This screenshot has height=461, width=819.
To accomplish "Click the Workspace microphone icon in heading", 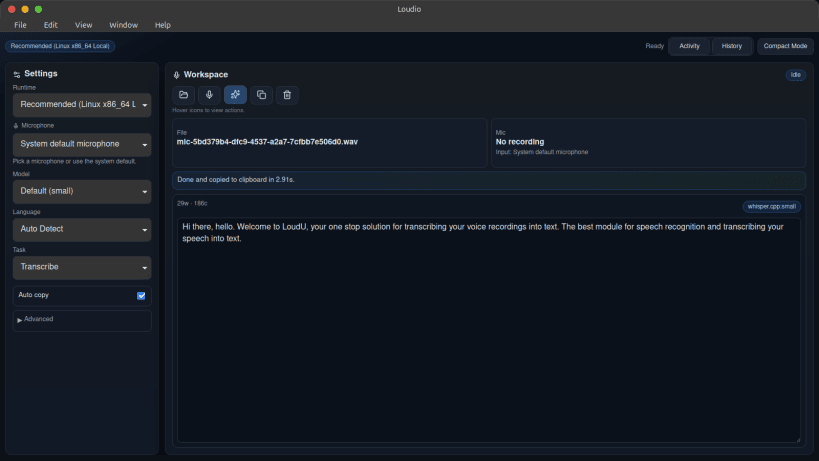I will [x=177, y=75].
